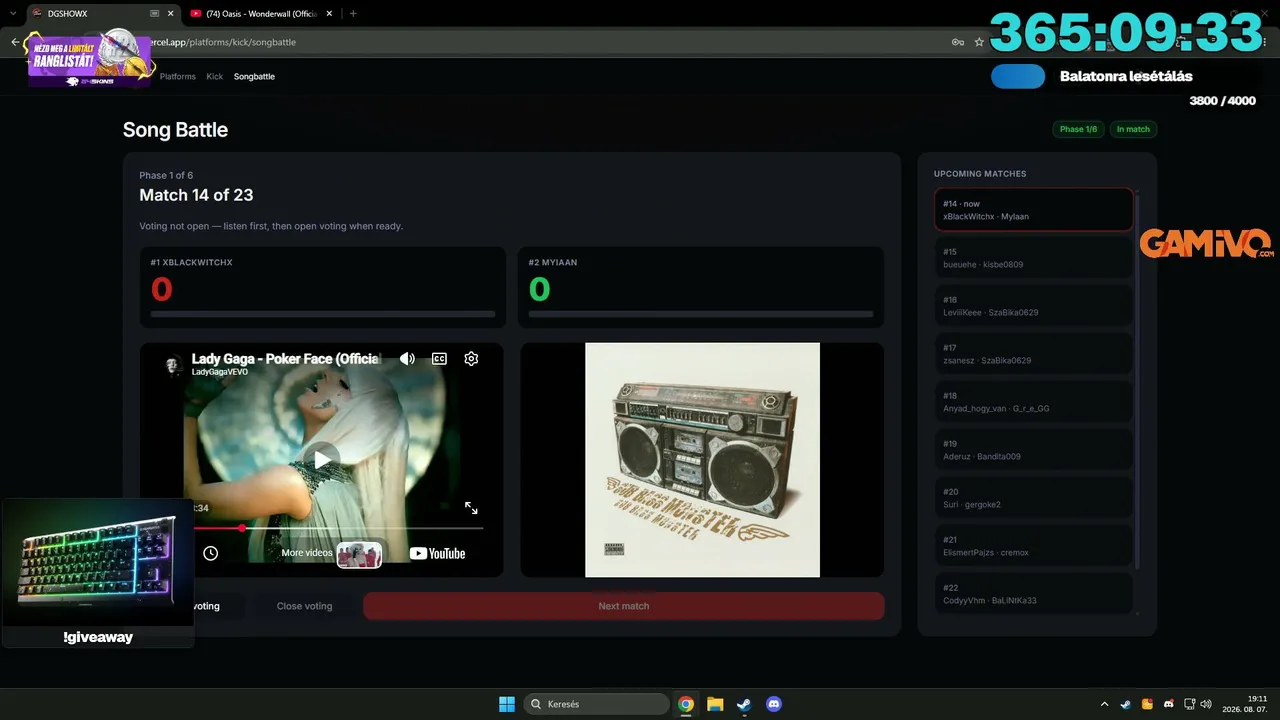
Task: Close the Oasis Wonderwall tab
Action: [329, 14]
